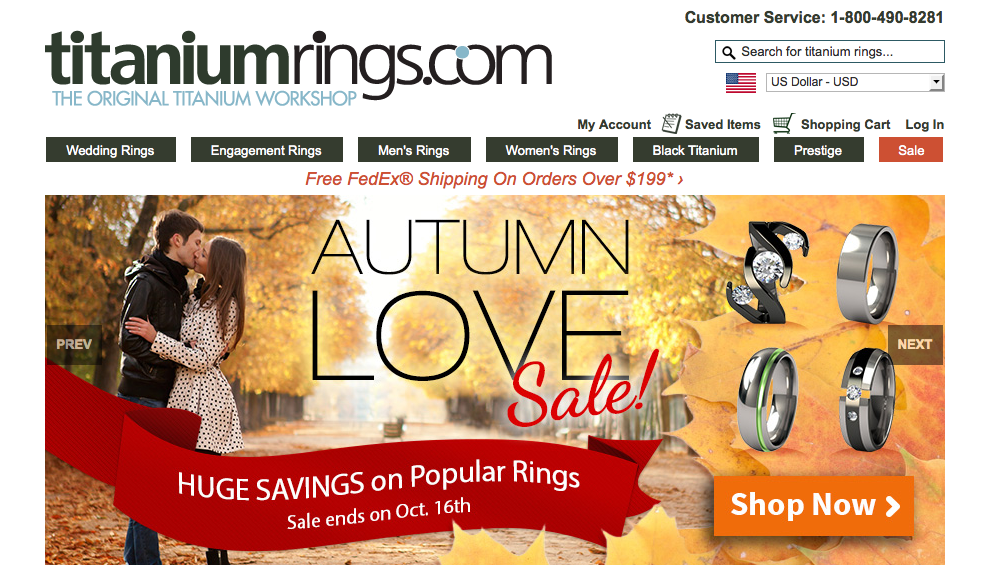Click the Saved Items notepad icon

point(671,124)
